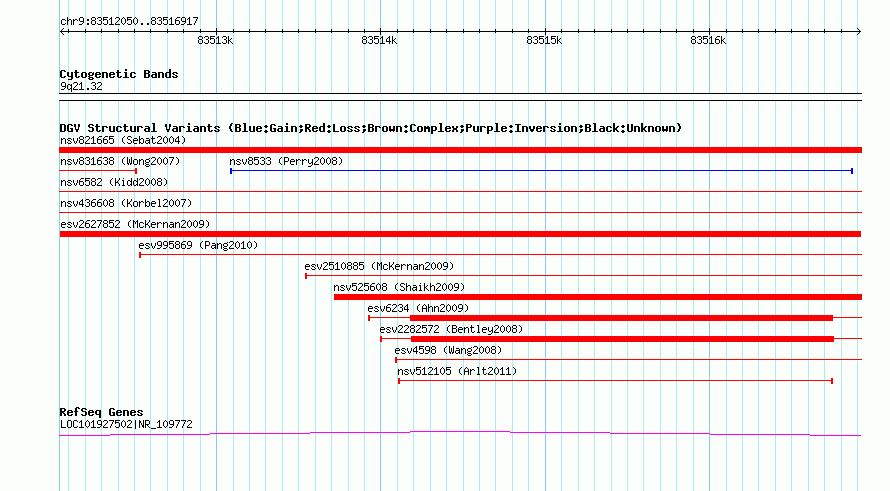Click the nsv6582 (Kidd2008) label
Viewport: 890px width, 491px height.
114,182
